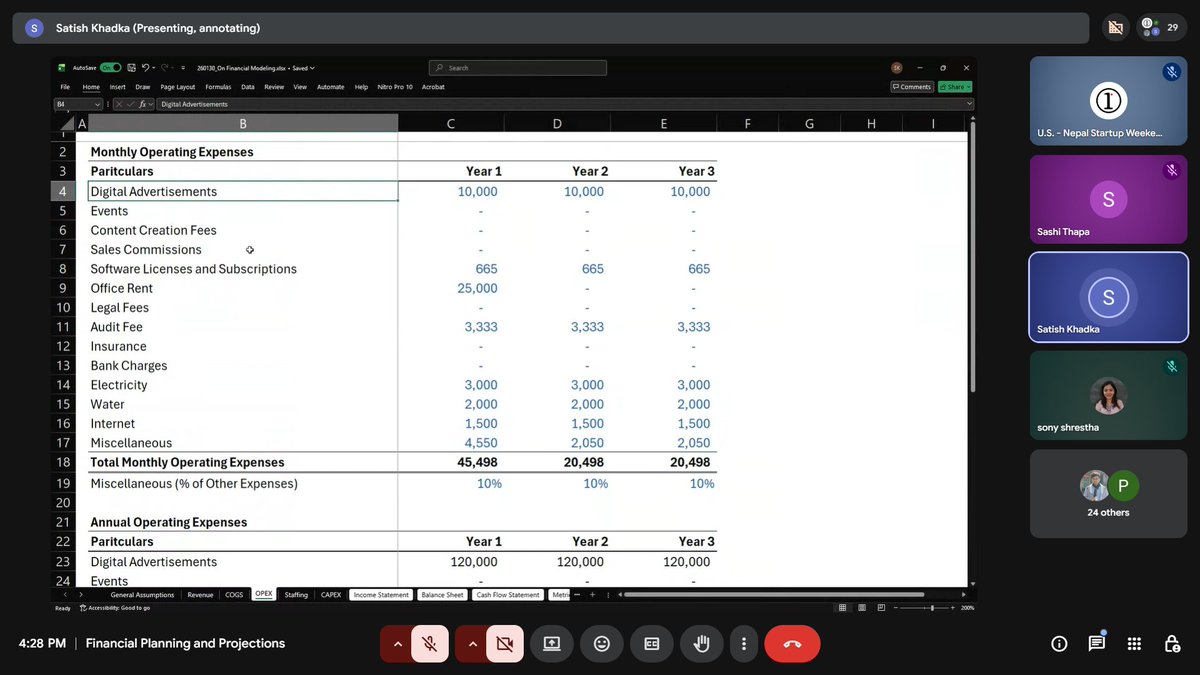Send a reaction with the emoji button

tap(602, 644)
